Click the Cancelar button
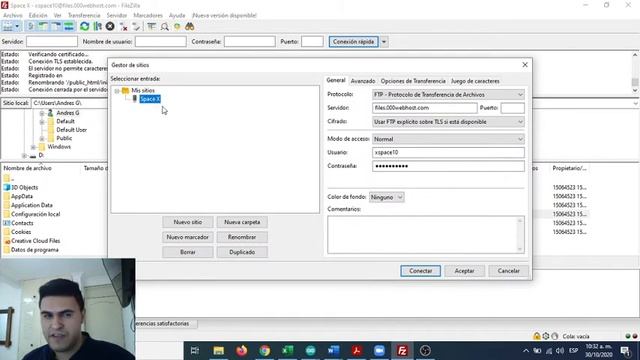This screenshot has height=360, width=640. 509,271
